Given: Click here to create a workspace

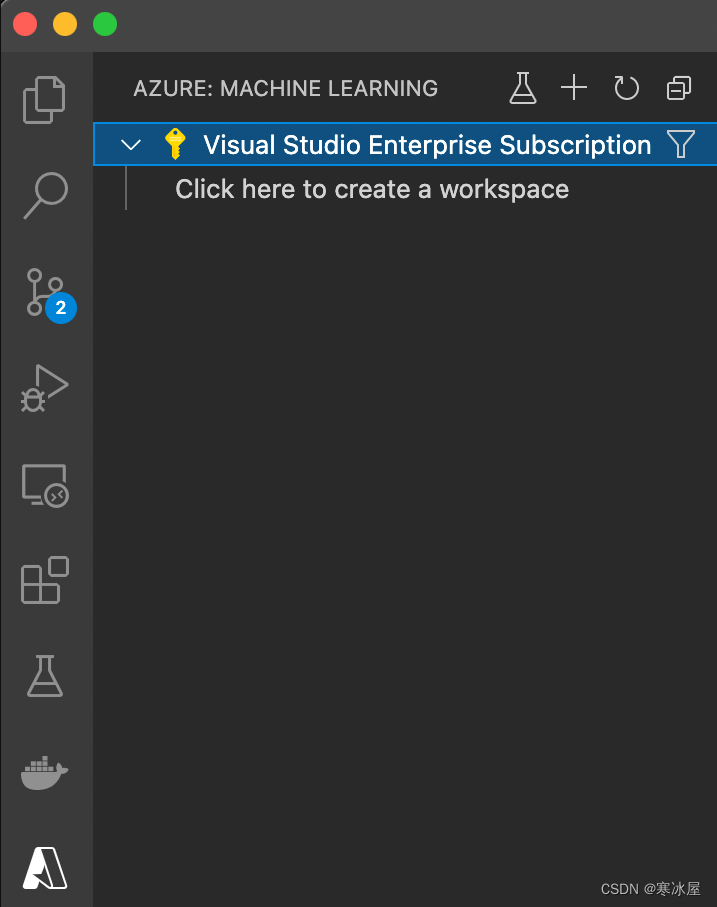Looking at the screenshot, I should tap(372, 188).
